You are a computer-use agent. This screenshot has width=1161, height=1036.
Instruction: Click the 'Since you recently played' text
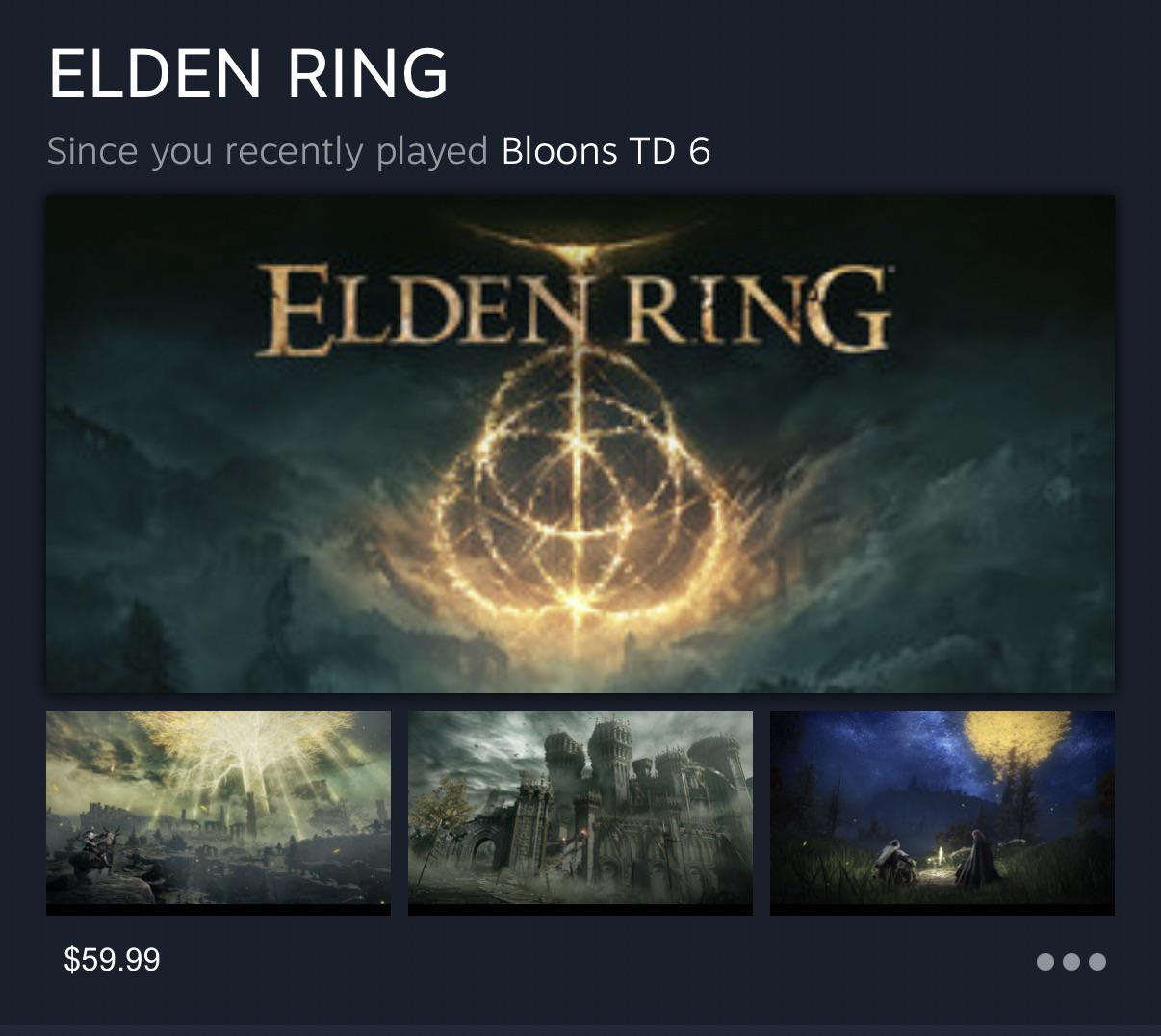coord(268,151)
